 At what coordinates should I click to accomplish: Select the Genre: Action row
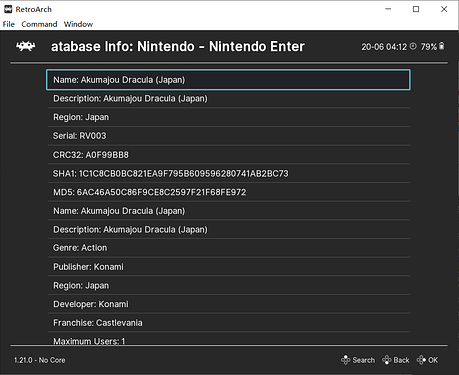pyautogui.click(x=228, y=248)
